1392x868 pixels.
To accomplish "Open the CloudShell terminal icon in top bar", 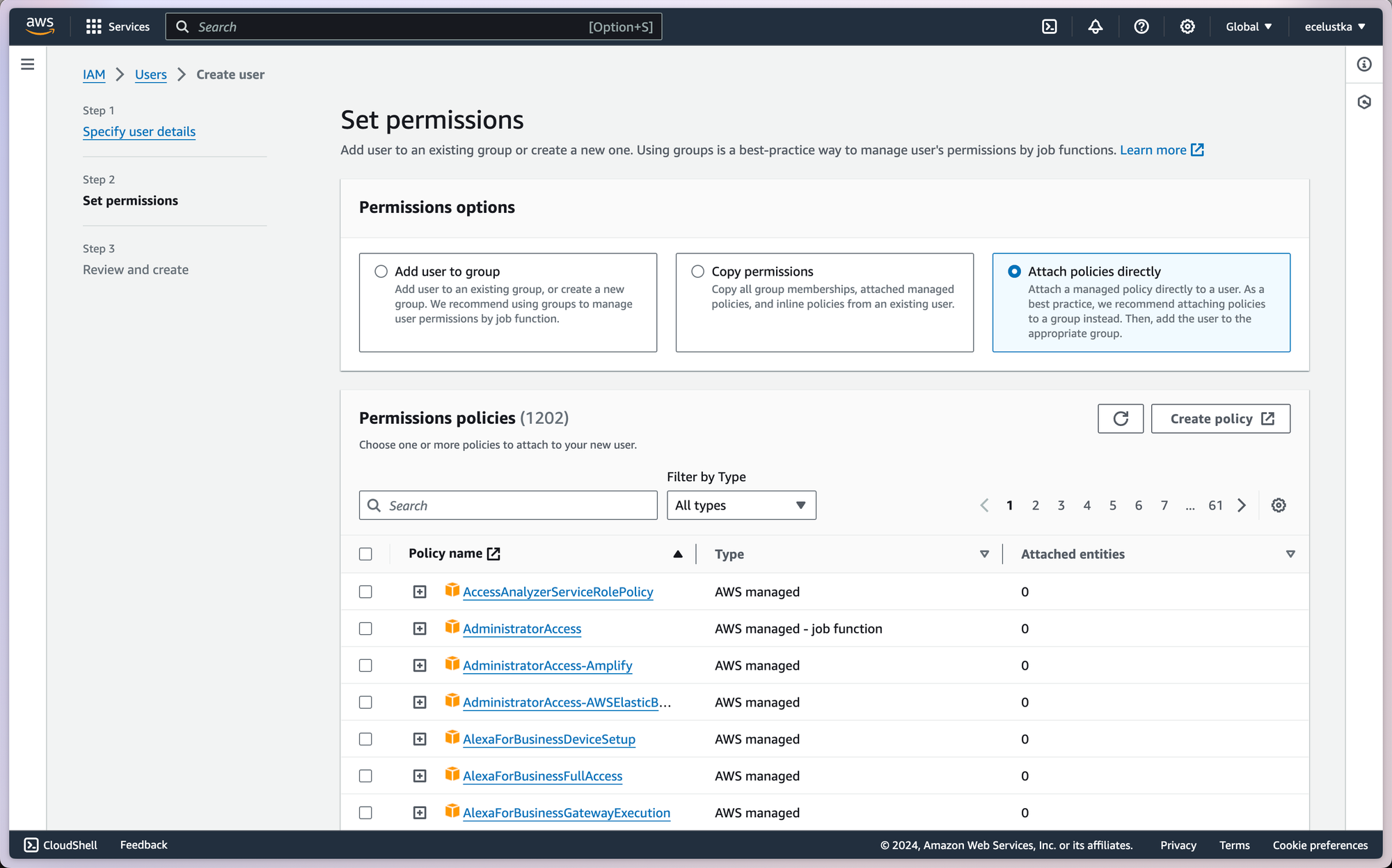I will (1049, 26).
